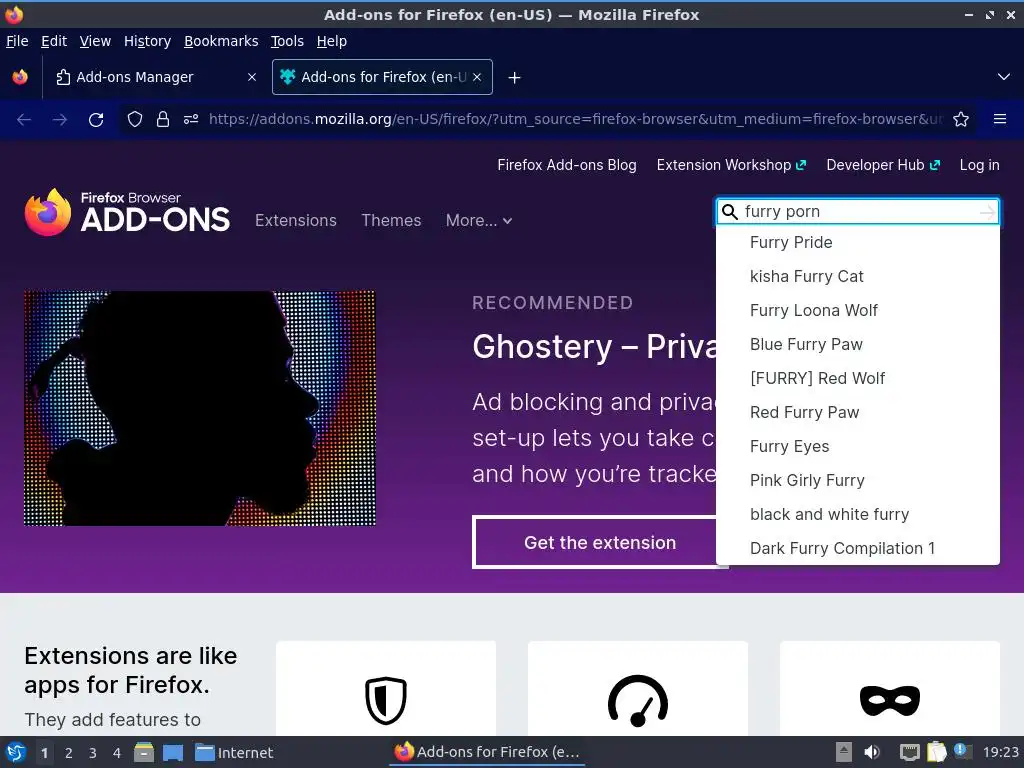Go forward one page
The width and height of the screenshot is (1024, 768).
[60, 120]
